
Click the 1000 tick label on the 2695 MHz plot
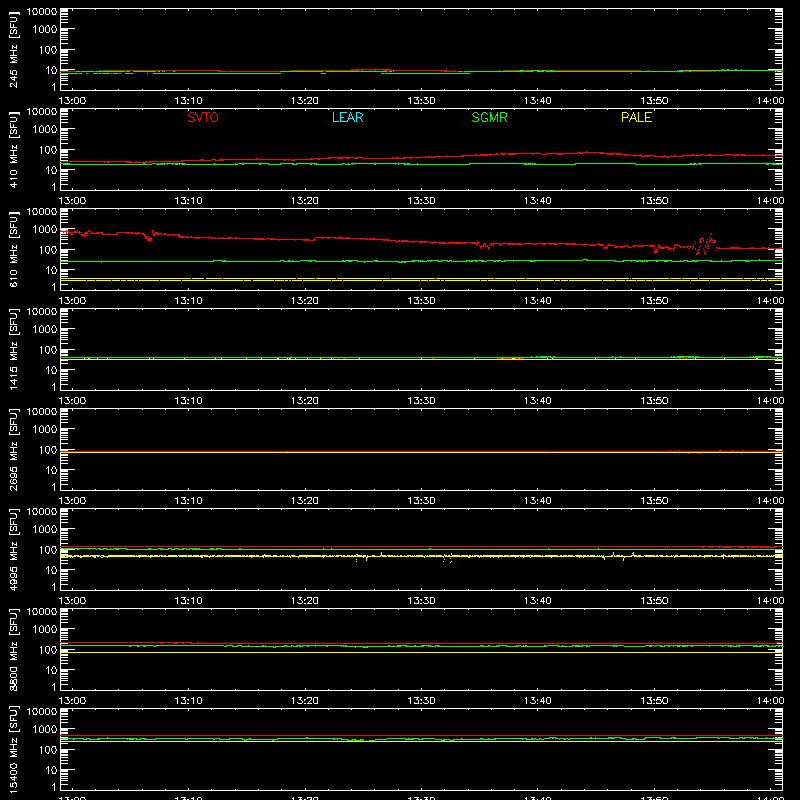[45, 430]
